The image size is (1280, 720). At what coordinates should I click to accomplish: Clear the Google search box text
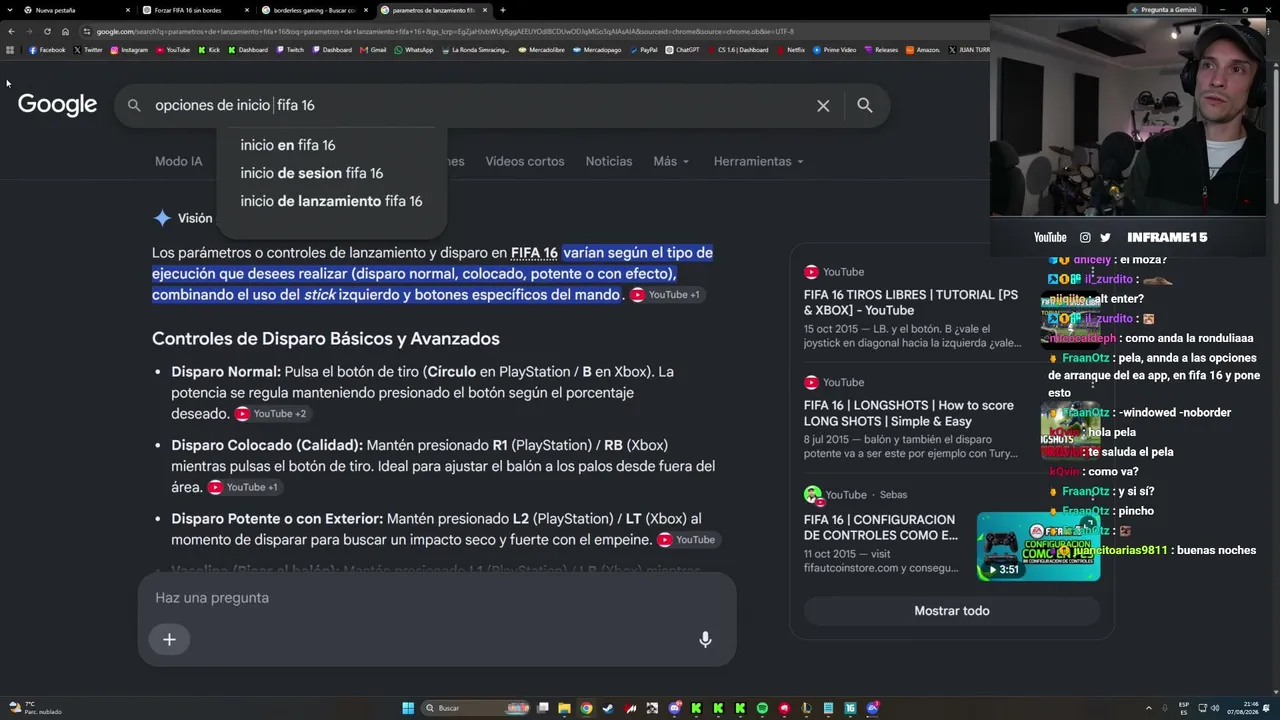pos(823,105)
